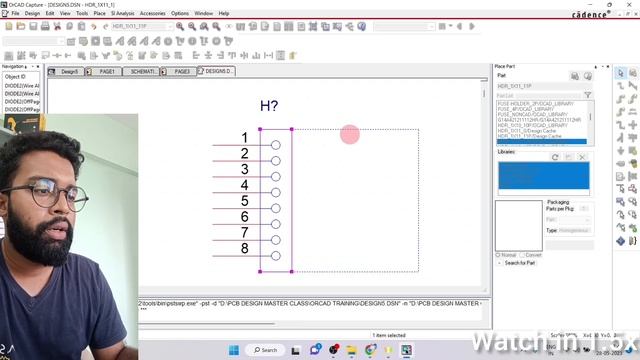Screen dimensions: 640x360
Task: Select the Place Junction plus tool
Action: tap(633, 125)
